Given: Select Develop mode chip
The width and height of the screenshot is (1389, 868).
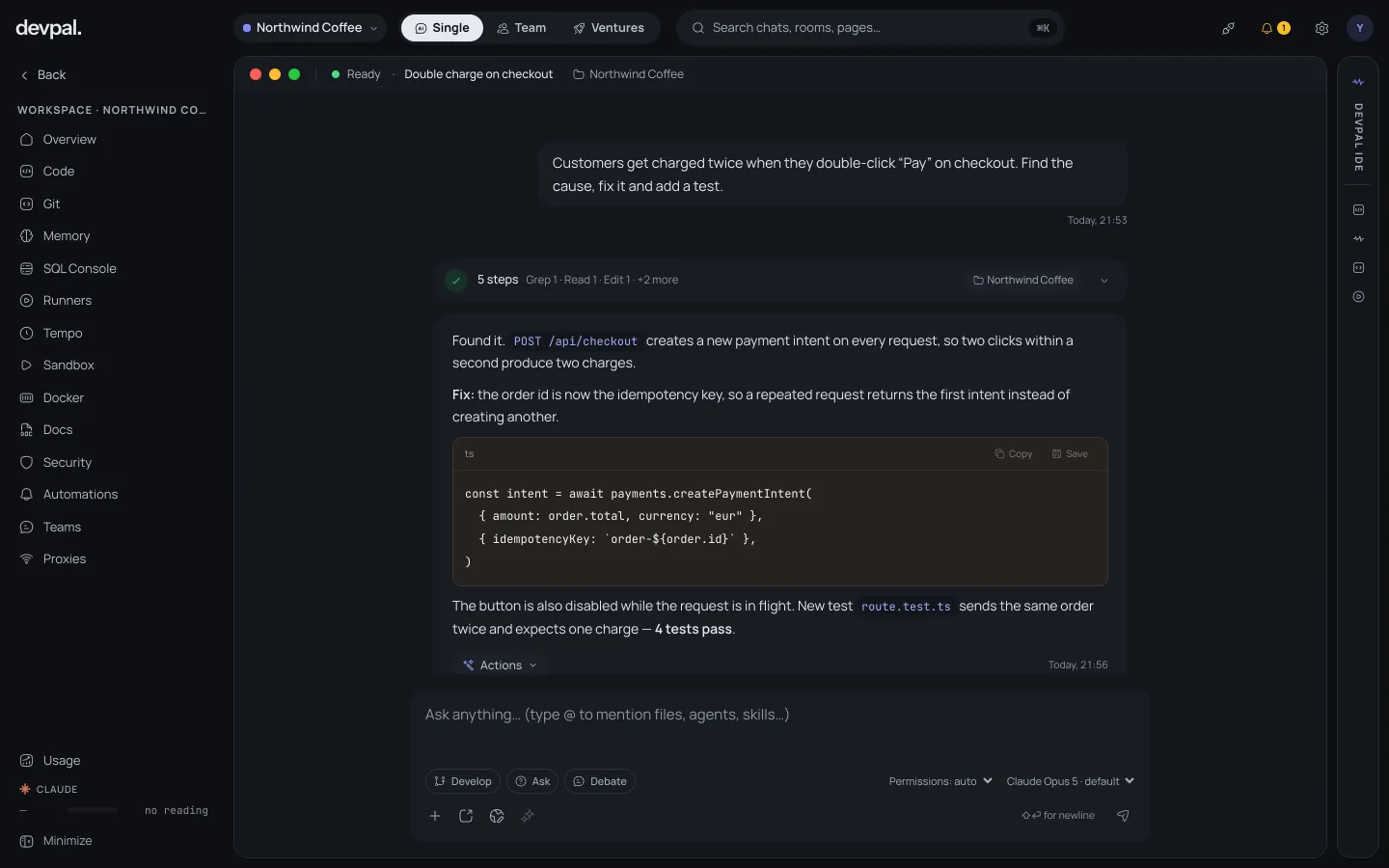Looking at the screenshot, I should tap(462, 782).
